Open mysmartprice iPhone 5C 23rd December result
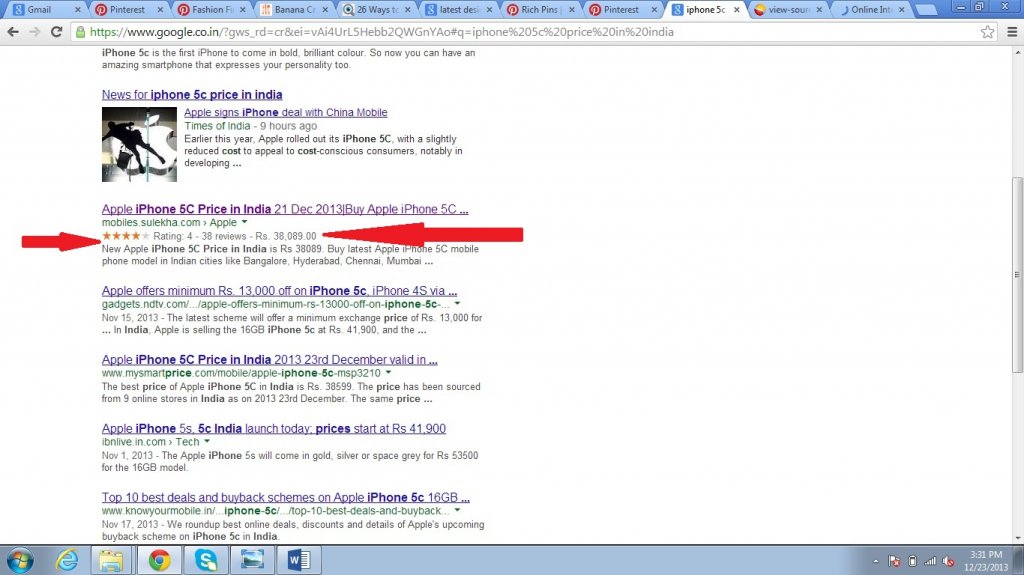Screen dimensions: 1024x575 [269, 359]
